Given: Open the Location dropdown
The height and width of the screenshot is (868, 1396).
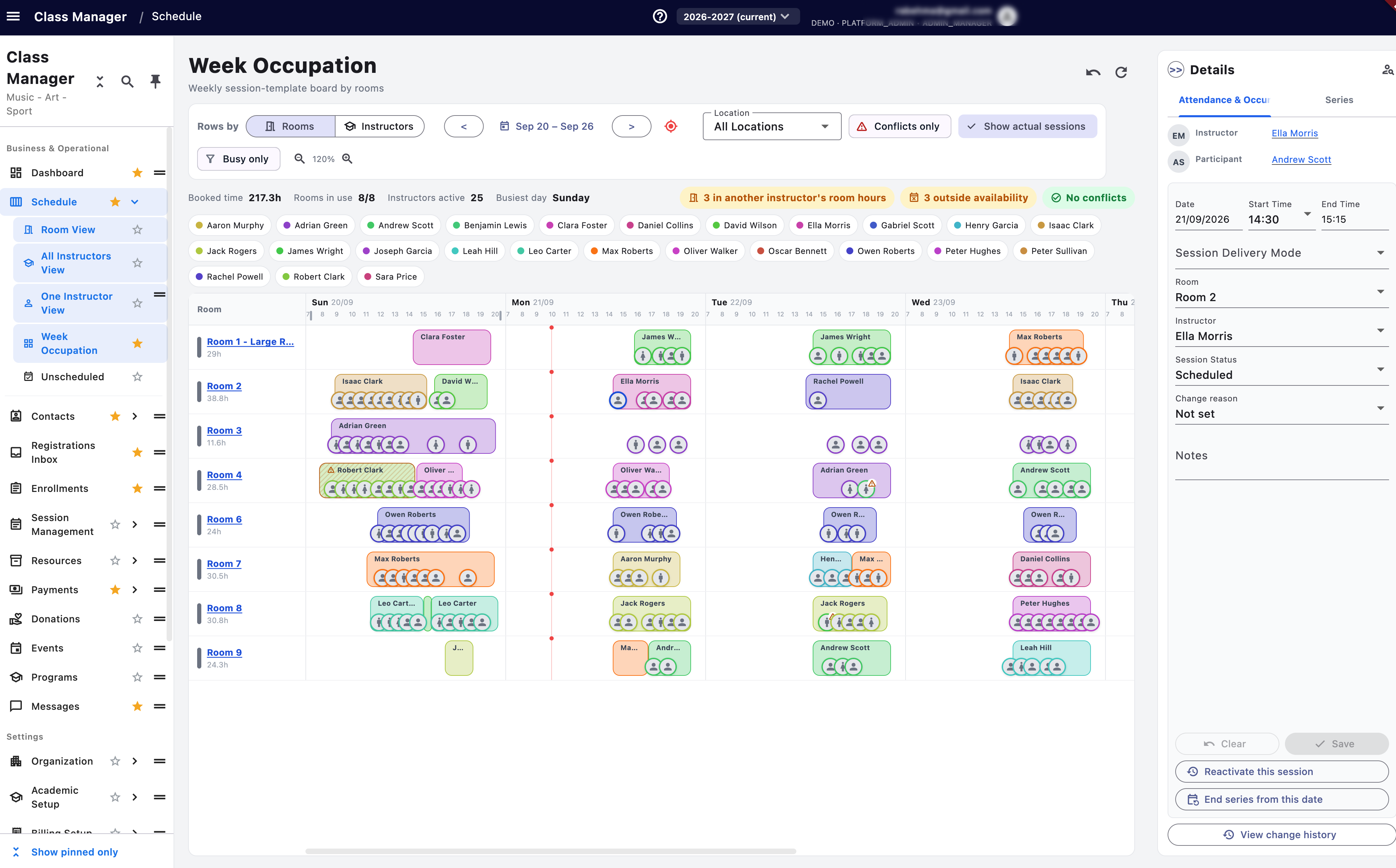Looking at the screenshot, I should (x=772, y=126).
